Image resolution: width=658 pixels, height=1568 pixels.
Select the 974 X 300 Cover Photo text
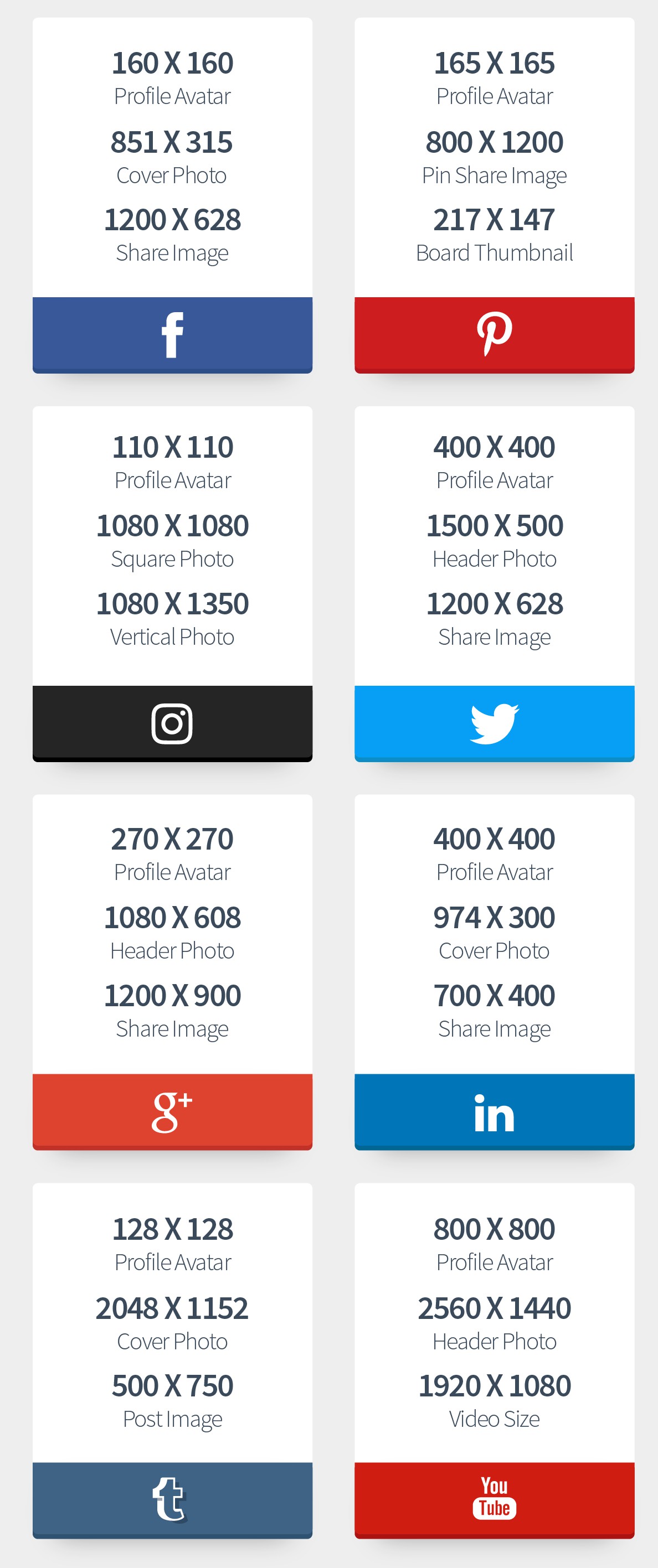click(x=494, y=933)
